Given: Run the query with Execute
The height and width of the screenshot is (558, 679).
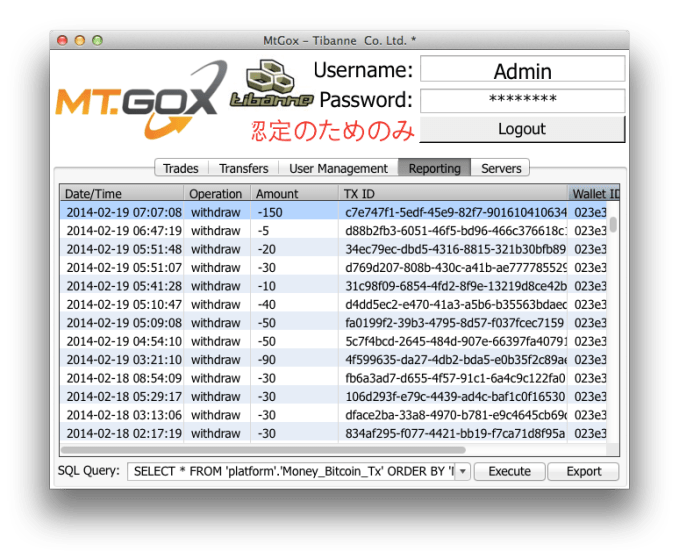Looking at the screenshot, I should click(509, 471).
